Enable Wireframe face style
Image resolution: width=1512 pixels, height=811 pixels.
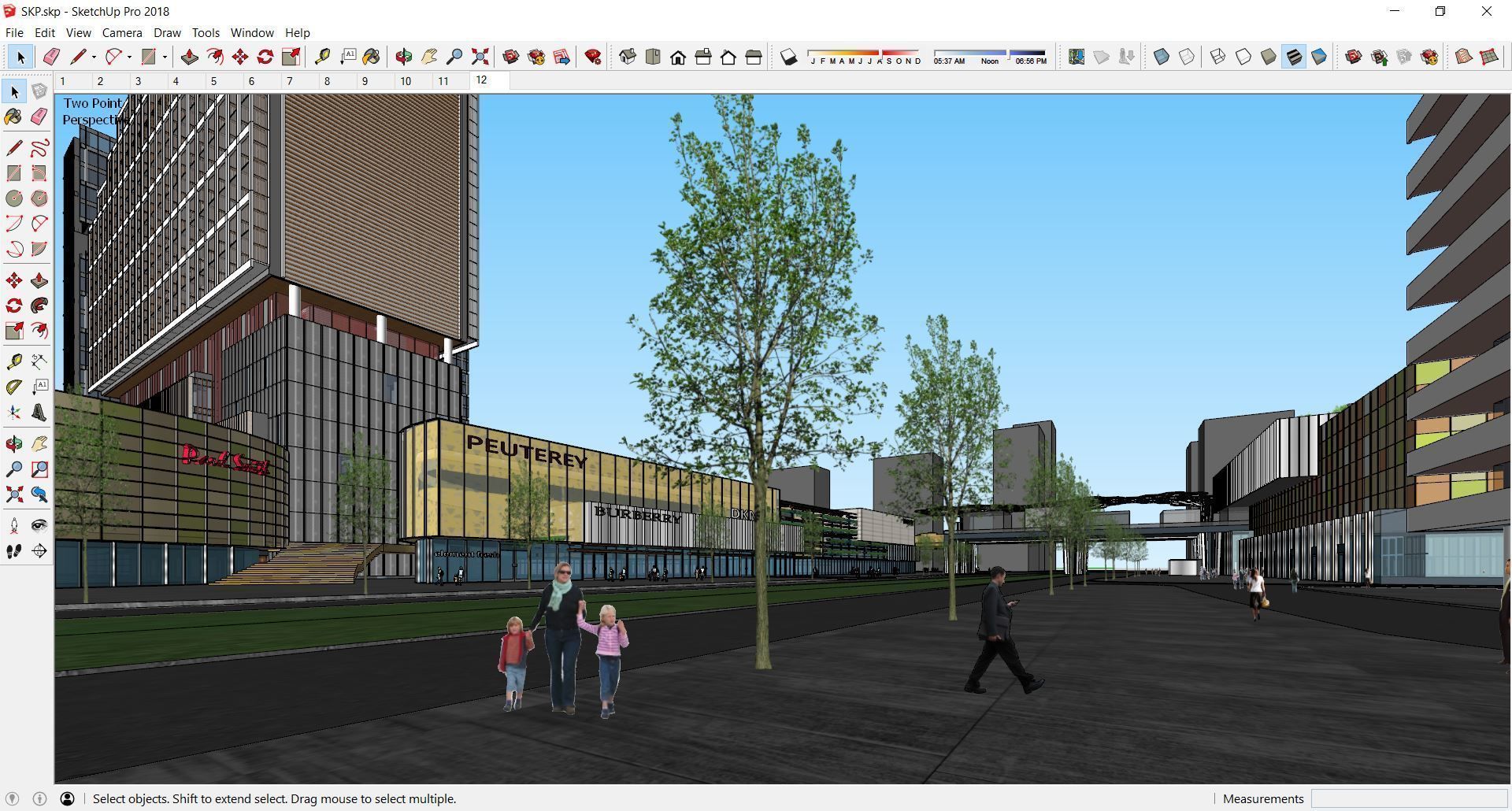coord(1218,57)
